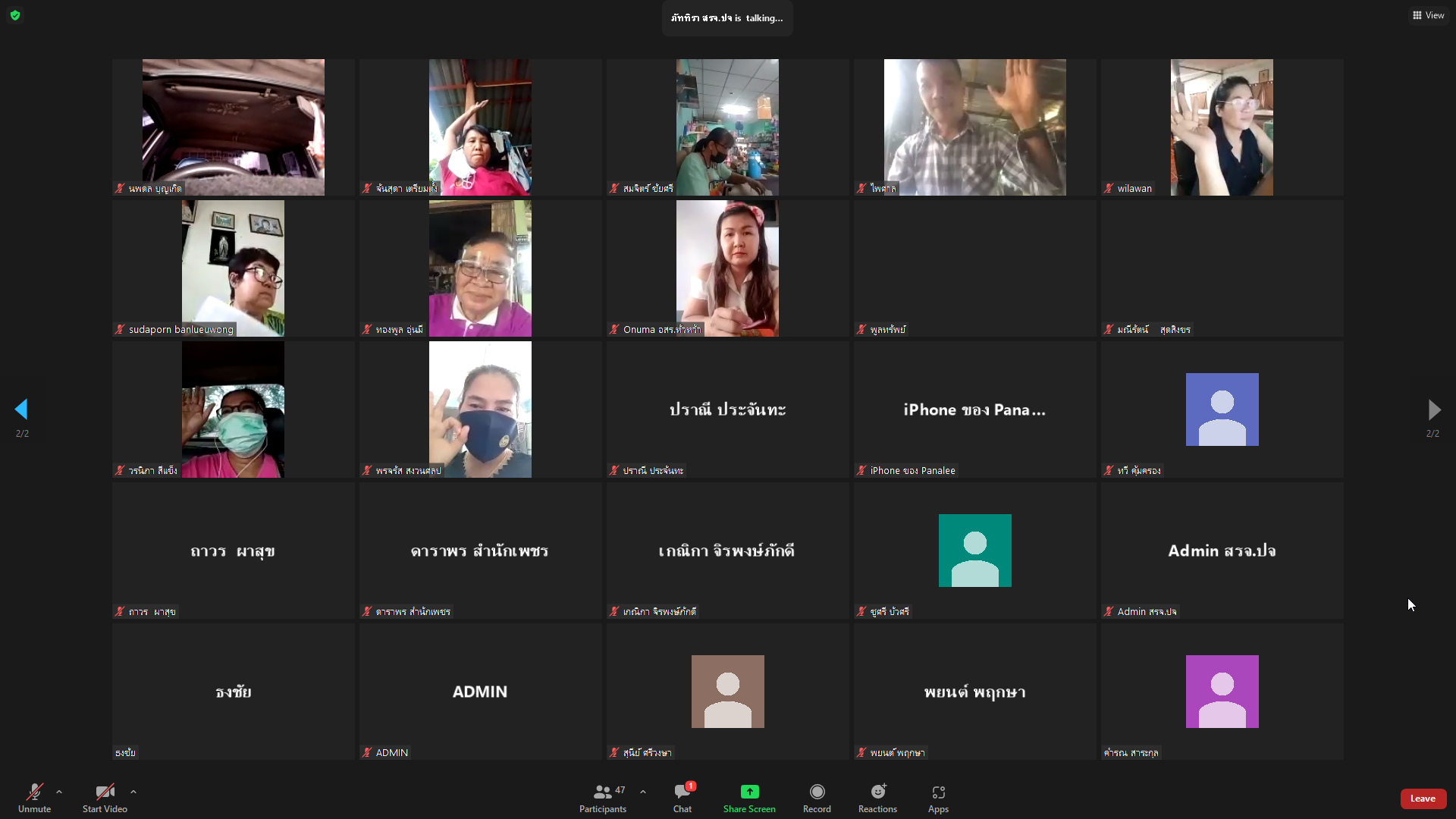The height and width of the screenshot is (819, 1456).
Task: Click the green encryption shield icon
Action: pyautogui.click(x=15, y=15)
